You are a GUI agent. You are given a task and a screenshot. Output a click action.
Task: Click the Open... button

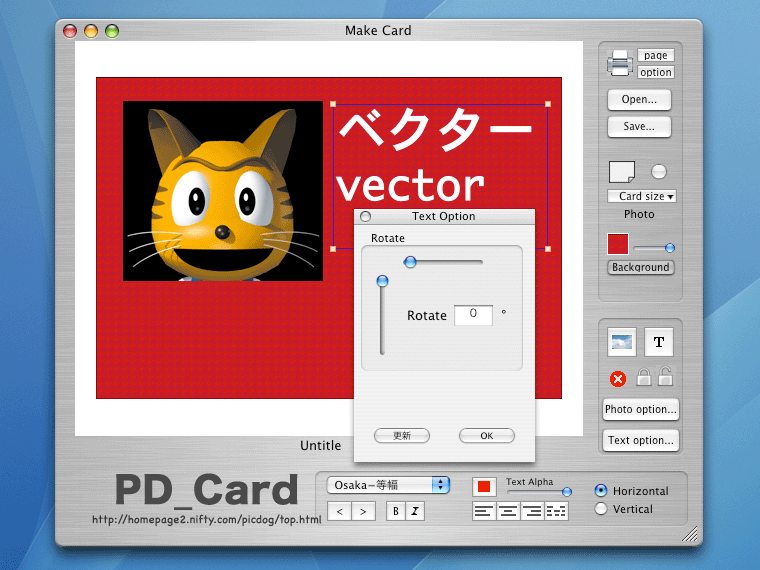click(x=639, y=99)
